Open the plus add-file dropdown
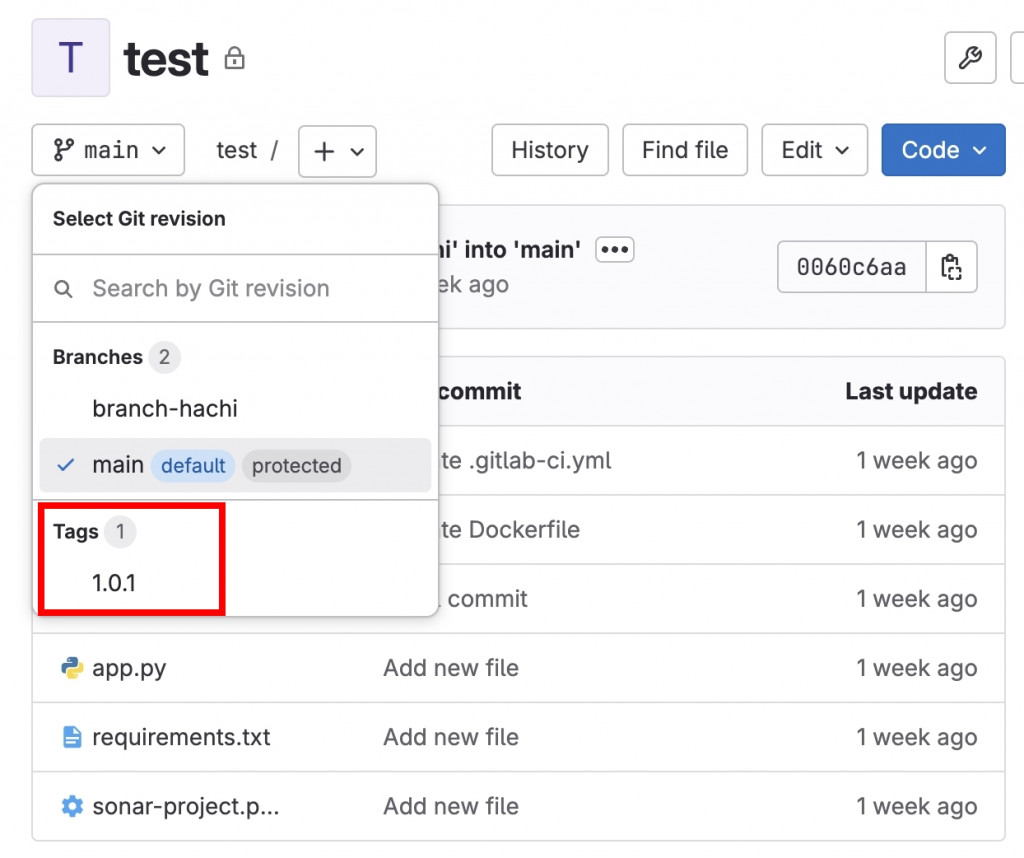Viewport: 1024px width, 858px height. (x=337, y=151)
